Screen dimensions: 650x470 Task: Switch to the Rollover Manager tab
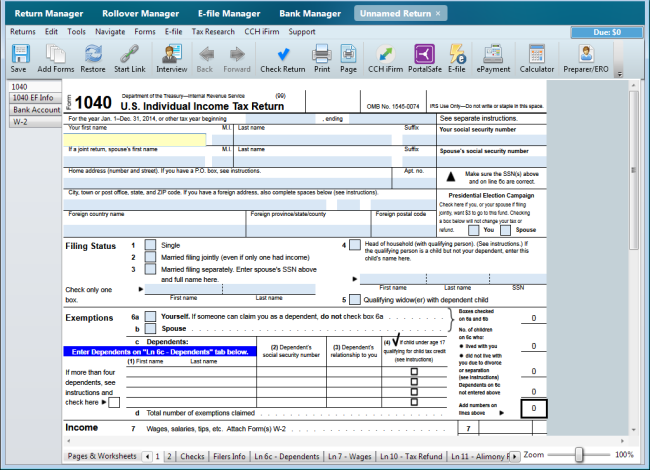[x=141, y=14]
